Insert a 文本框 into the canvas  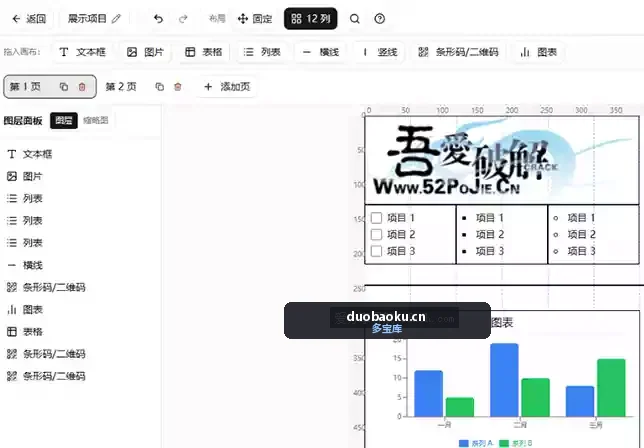(x=83, y=52)
